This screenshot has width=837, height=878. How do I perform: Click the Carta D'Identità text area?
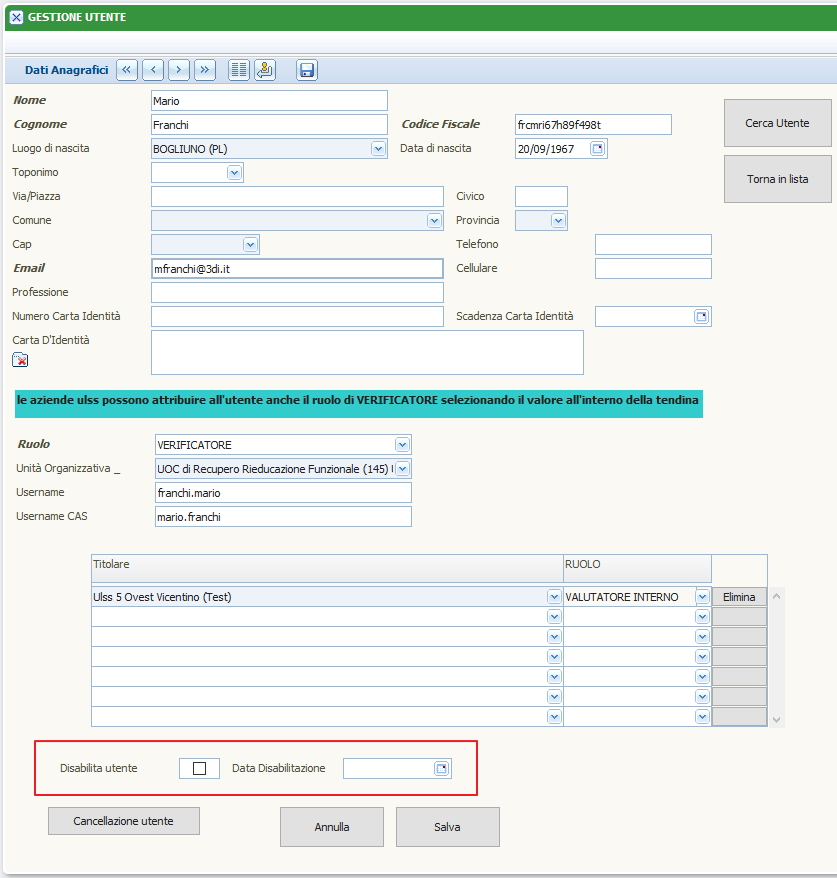tap(367, 352)
